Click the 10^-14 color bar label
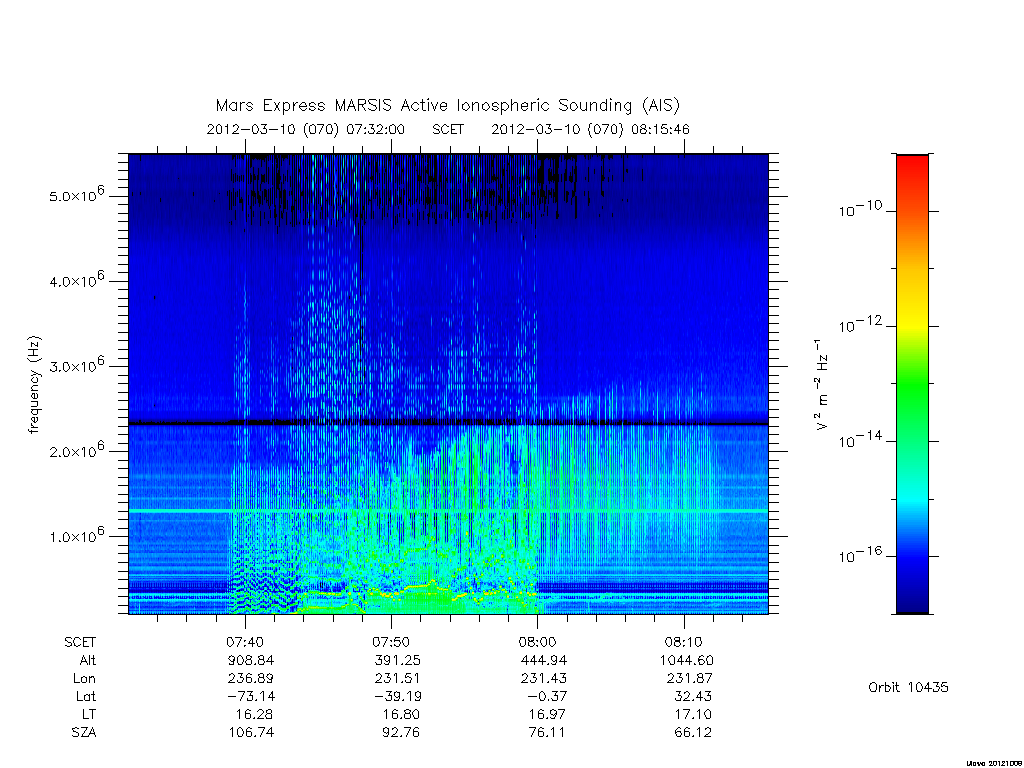Viewport: 1024px width, 768px height. pos(860,440)
